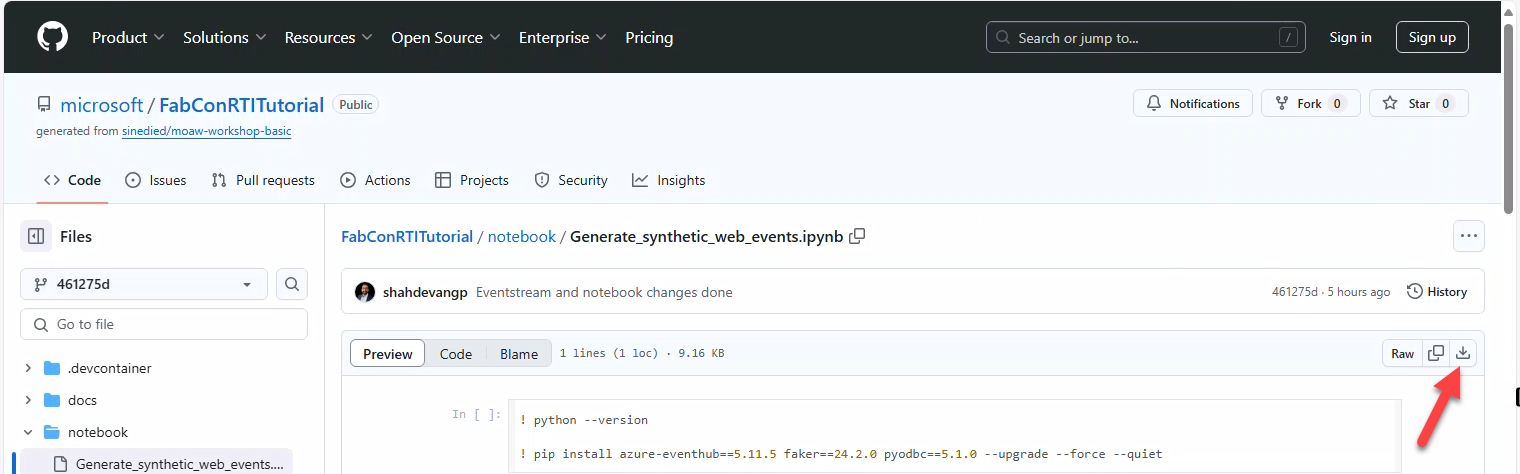Viewport: 1520px width, 474px height.
Task: Copy file path icon next to filename
Action: [x=857, y=237]
